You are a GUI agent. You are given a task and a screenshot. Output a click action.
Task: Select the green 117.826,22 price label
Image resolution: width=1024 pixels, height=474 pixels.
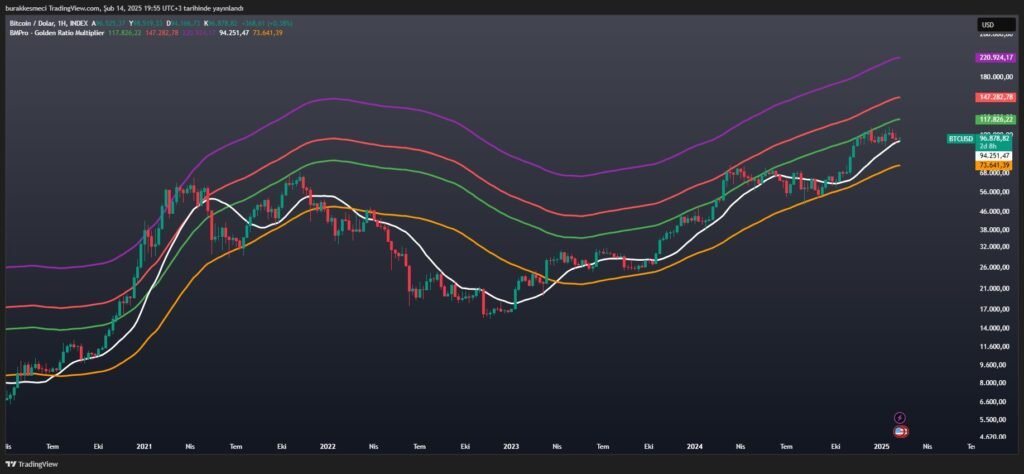(996, 119)
